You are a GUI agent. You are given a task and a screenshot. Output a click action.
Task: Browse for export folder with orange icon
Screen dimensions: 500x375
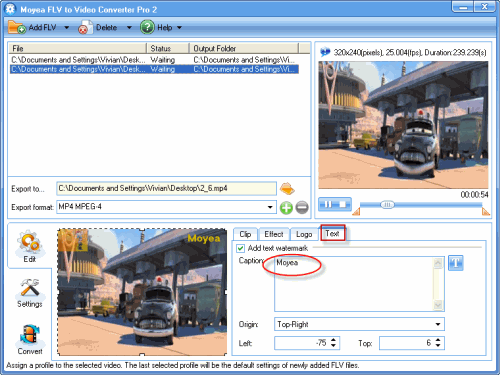tap(287, 189)
